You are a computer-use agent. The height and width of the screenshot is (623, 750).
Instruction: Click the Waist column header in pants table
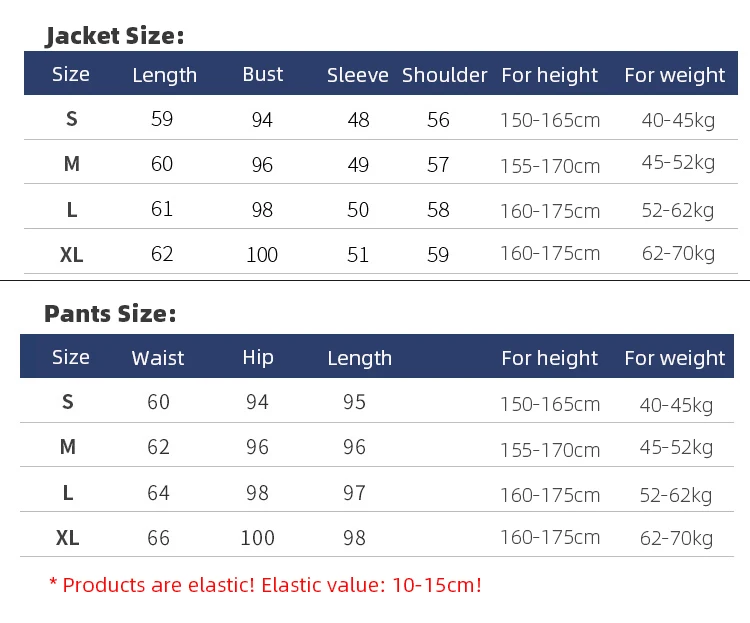158,358
